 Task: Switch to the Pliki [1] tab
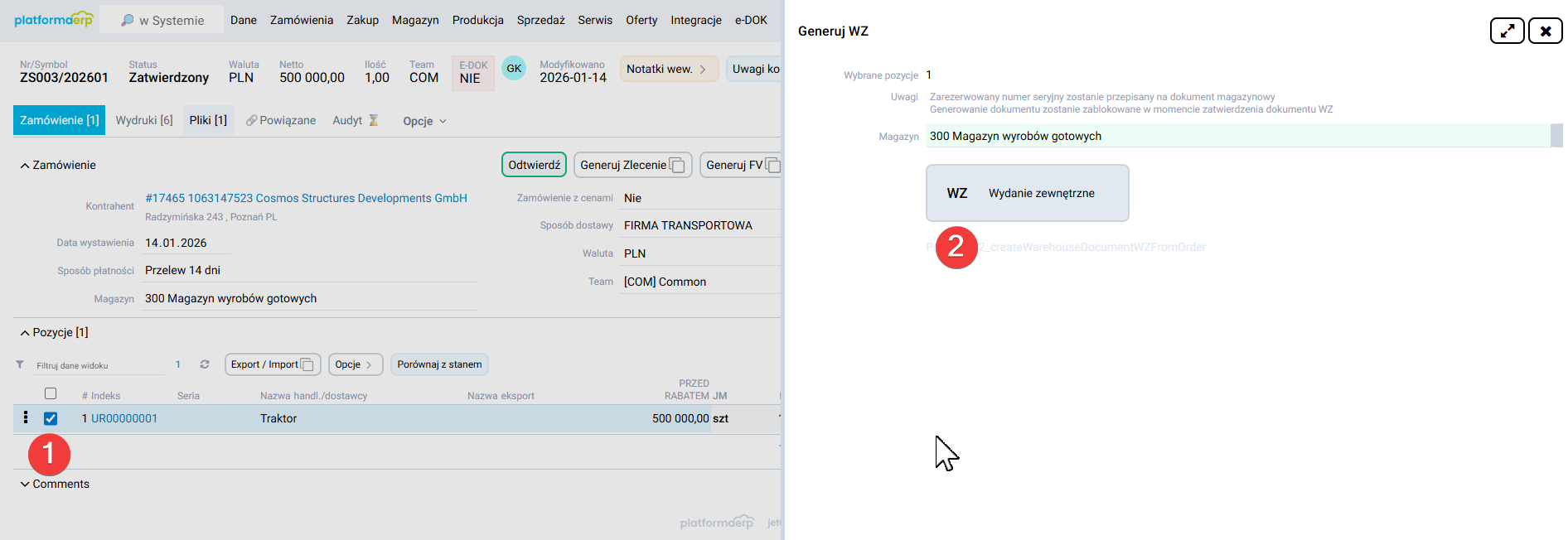pos(208,120)
